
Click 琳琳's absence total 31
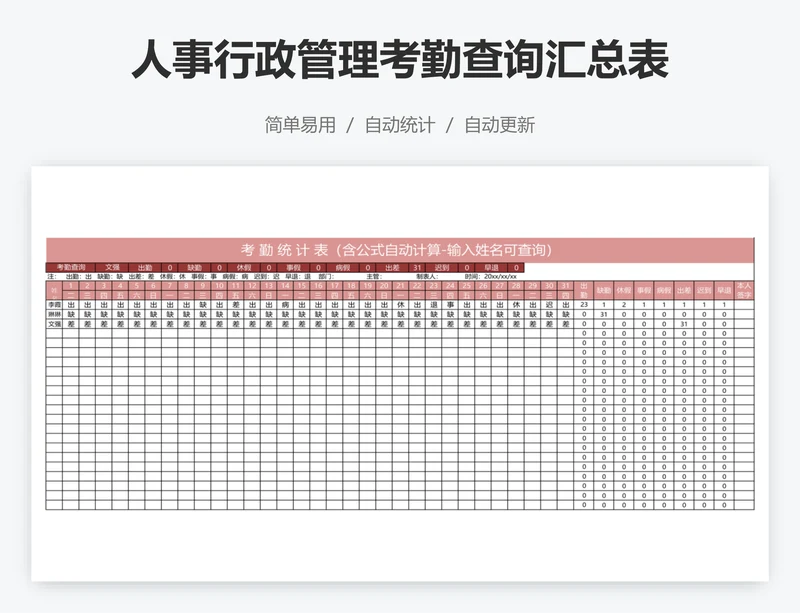[x=604, y=314]
